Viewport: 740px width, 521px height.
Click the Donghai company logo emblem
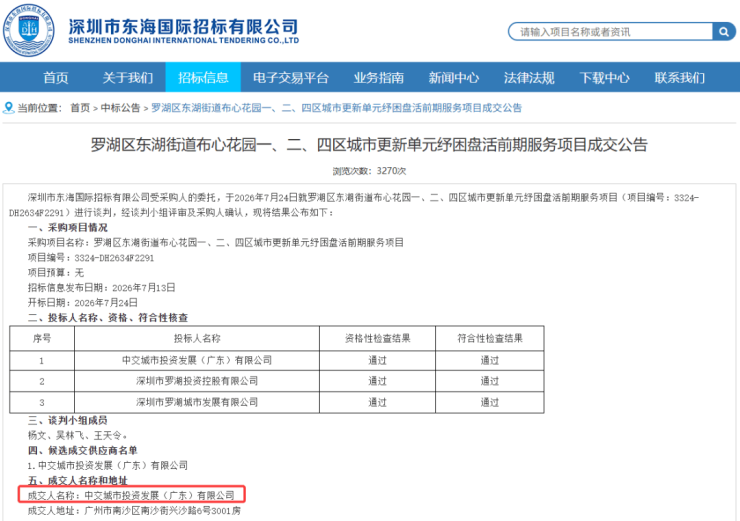(x=28, y=30)
